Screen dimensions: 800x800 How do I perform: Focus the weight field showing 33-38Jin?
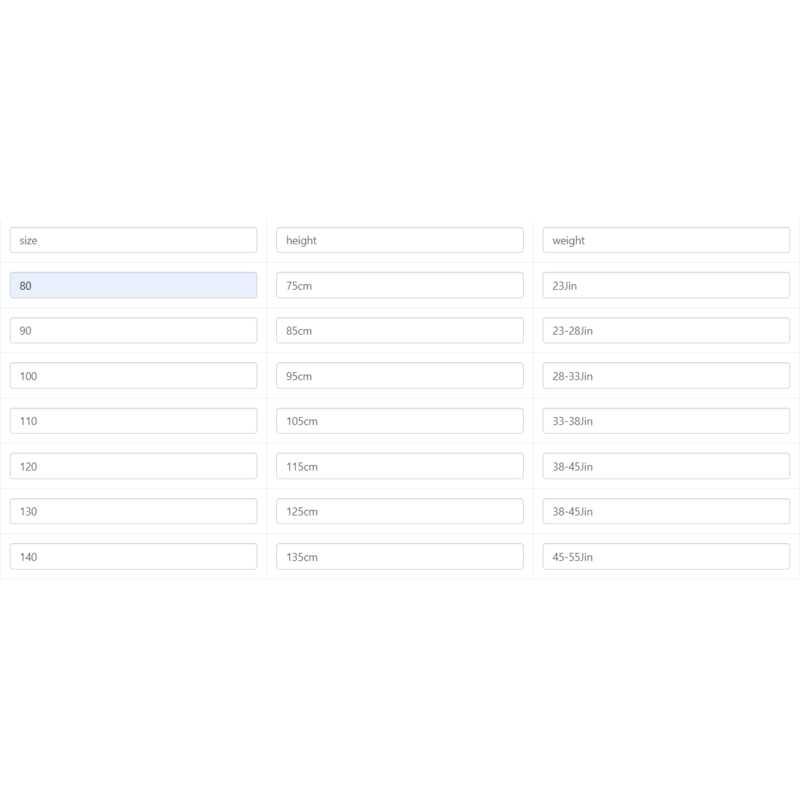tap(666, 421)
